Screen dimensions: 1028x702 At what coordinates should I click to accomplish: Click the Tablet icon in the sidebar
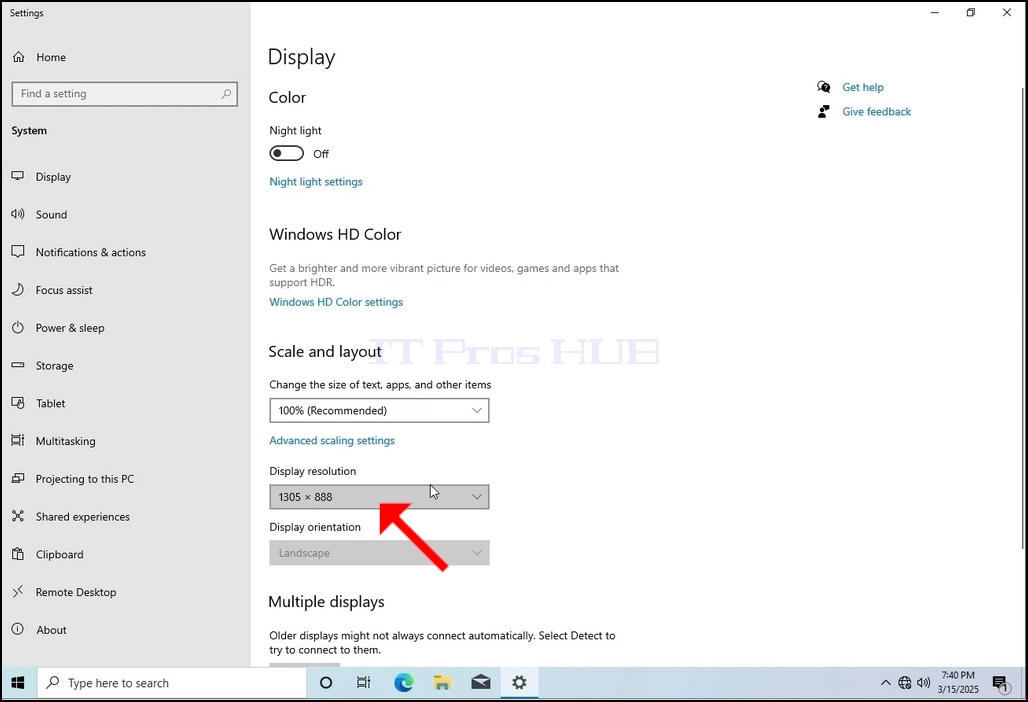coord(18,403)
